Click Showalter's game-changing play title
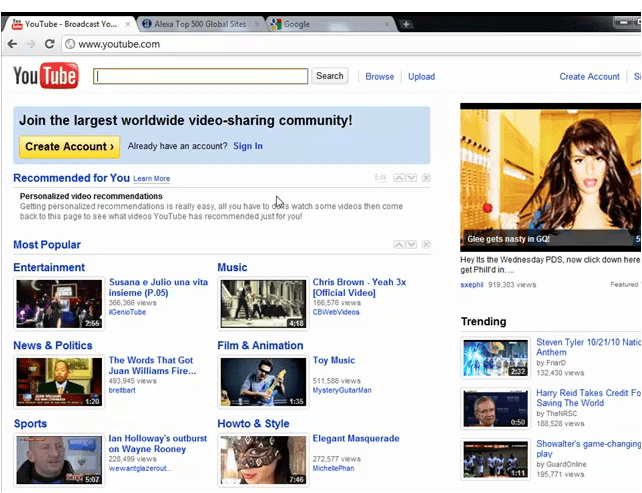Viewport: 642px width, 493px height. click(588, 448)
